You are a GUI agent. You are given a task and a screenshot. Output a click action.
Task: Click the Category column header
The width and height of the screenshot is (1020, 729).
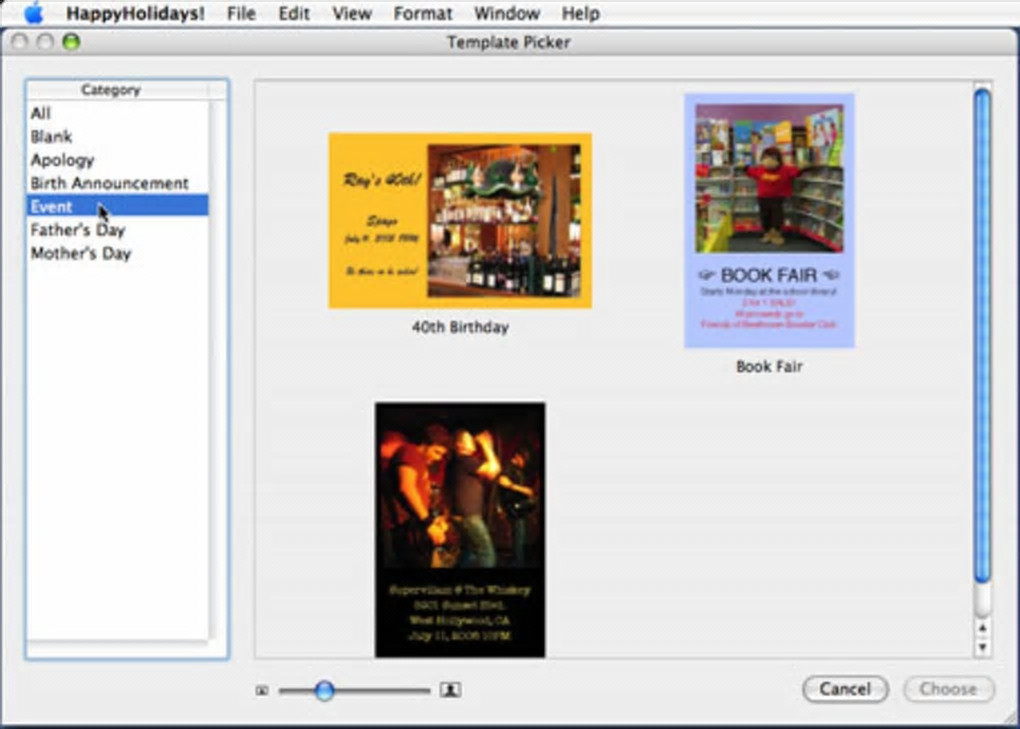(x=118, y=90)
